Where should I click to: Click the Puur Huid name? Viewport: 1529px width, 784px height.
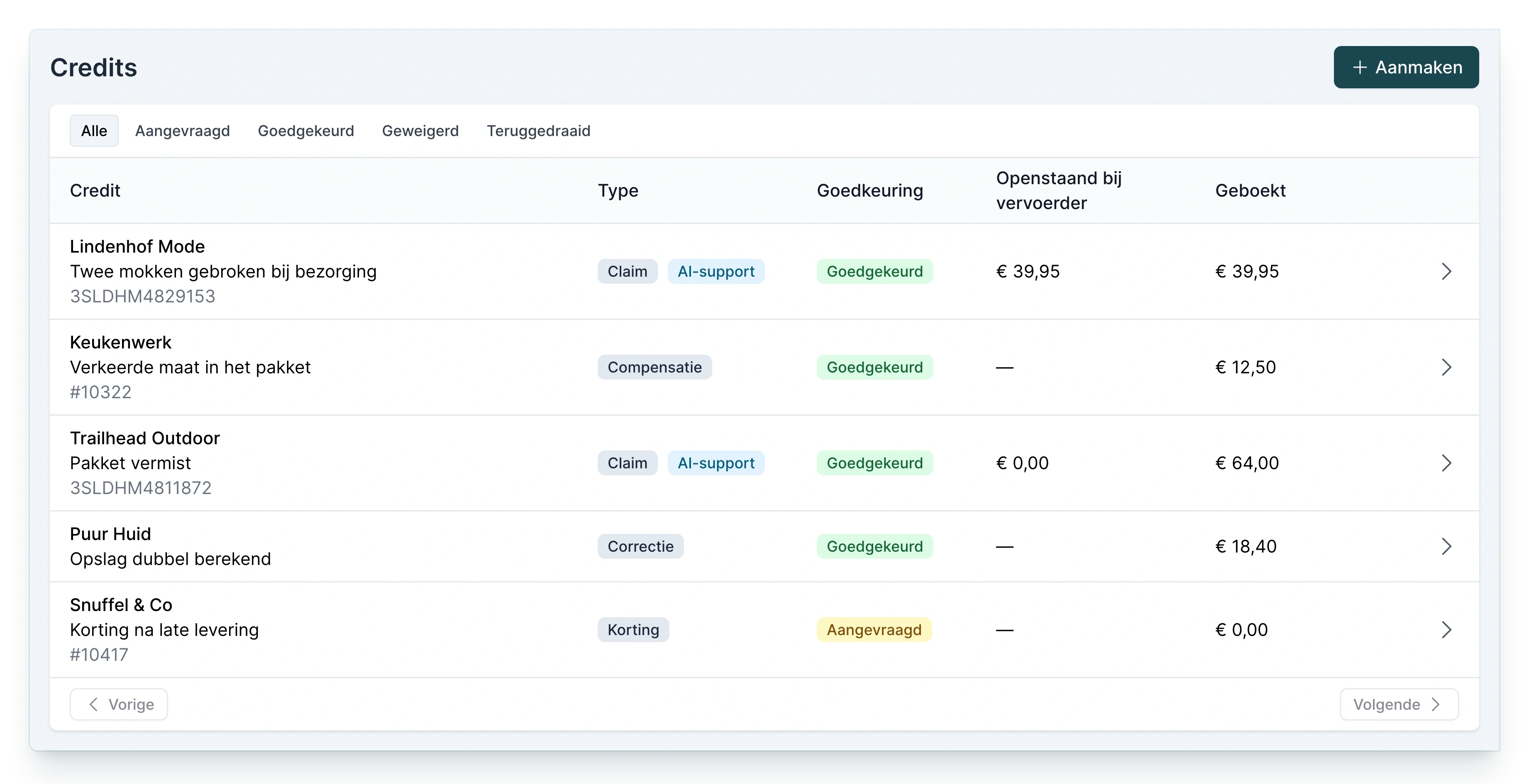[x=110, y=534]
